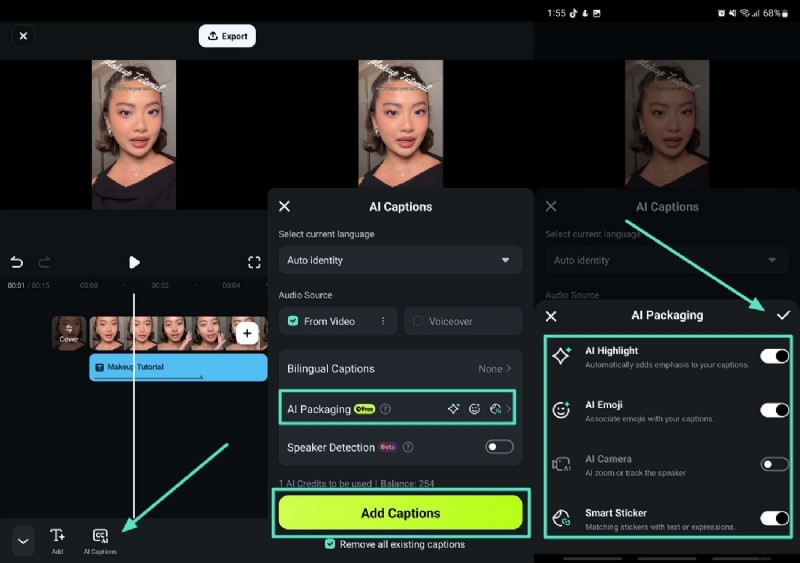The image size is (800, 563).
Task: Expand the Bilingual Captions option
Action: pyautogui.click(x=400, y=368)
